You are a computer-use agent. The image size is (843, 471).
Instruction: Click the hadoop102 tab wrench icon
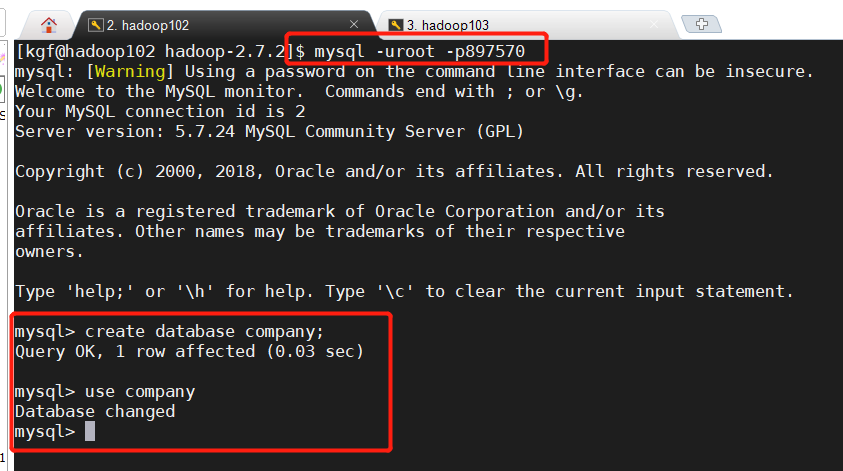96,25
